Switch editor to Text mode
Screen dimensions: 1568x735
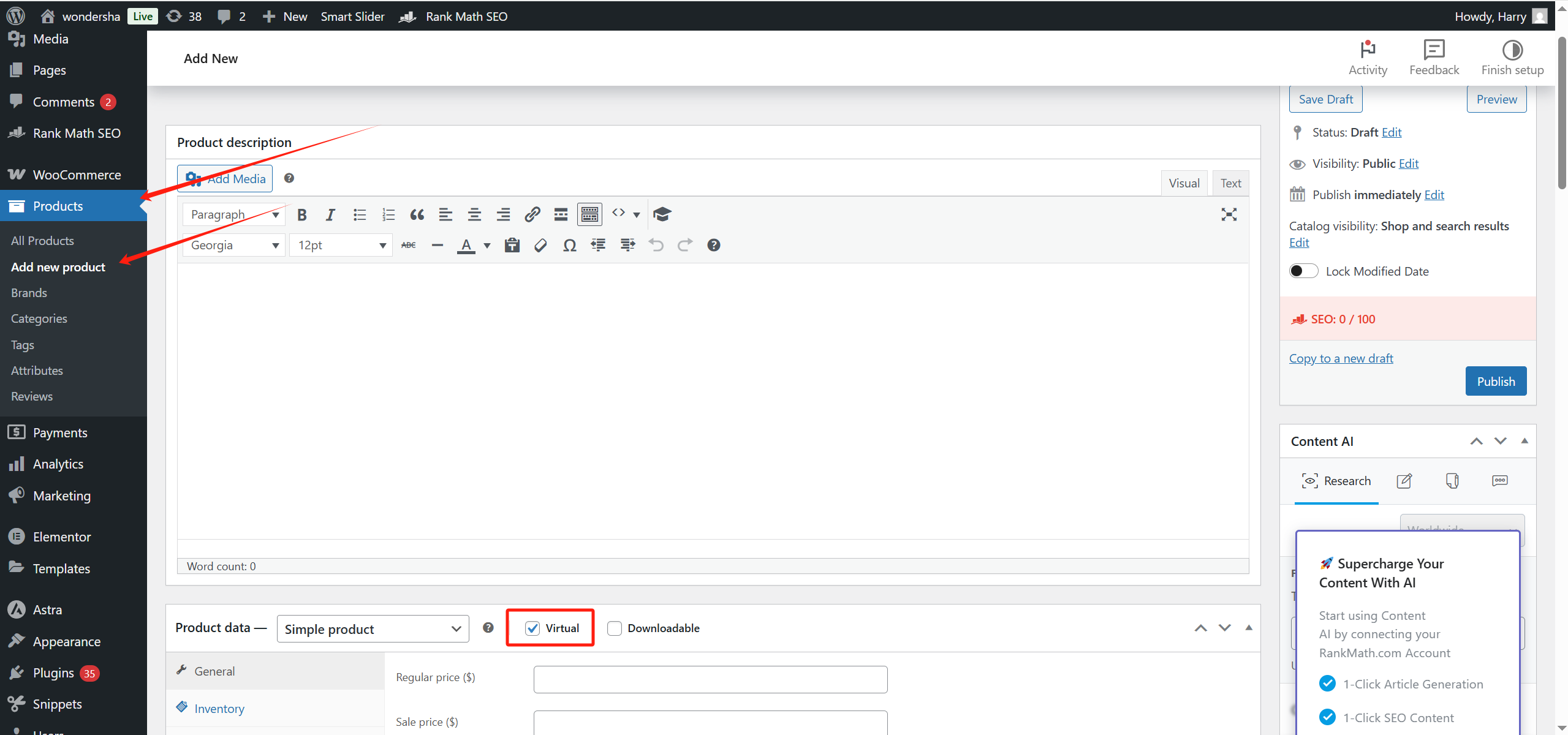(x=1230, y=183)
